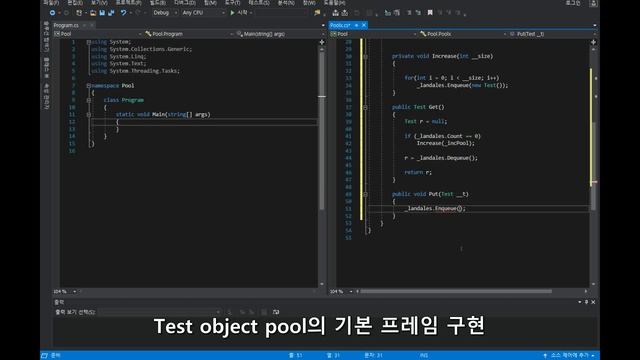
Task: Click the navigate backward toolbar icon
Action: (x=53, y=13)
